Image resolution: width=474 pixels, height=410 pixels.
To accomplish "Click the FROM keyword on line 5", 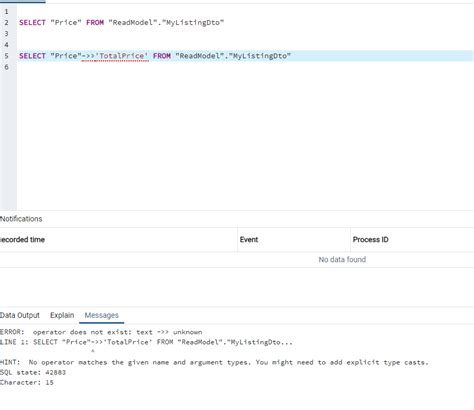I will (x=162, y=56).
